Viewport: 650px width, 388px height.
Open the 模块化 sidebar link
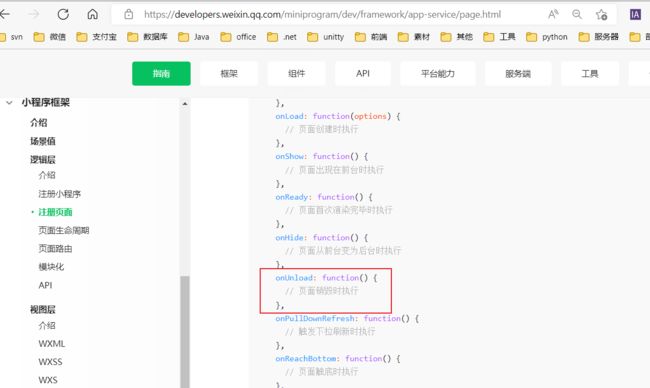(x=51, y=267)
